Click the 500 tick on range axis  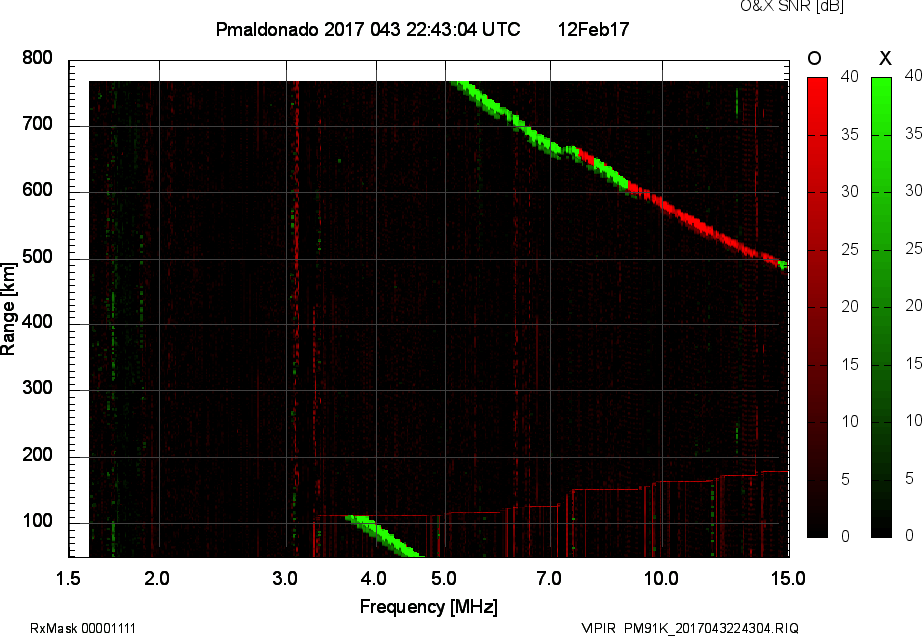pos(37,257)
